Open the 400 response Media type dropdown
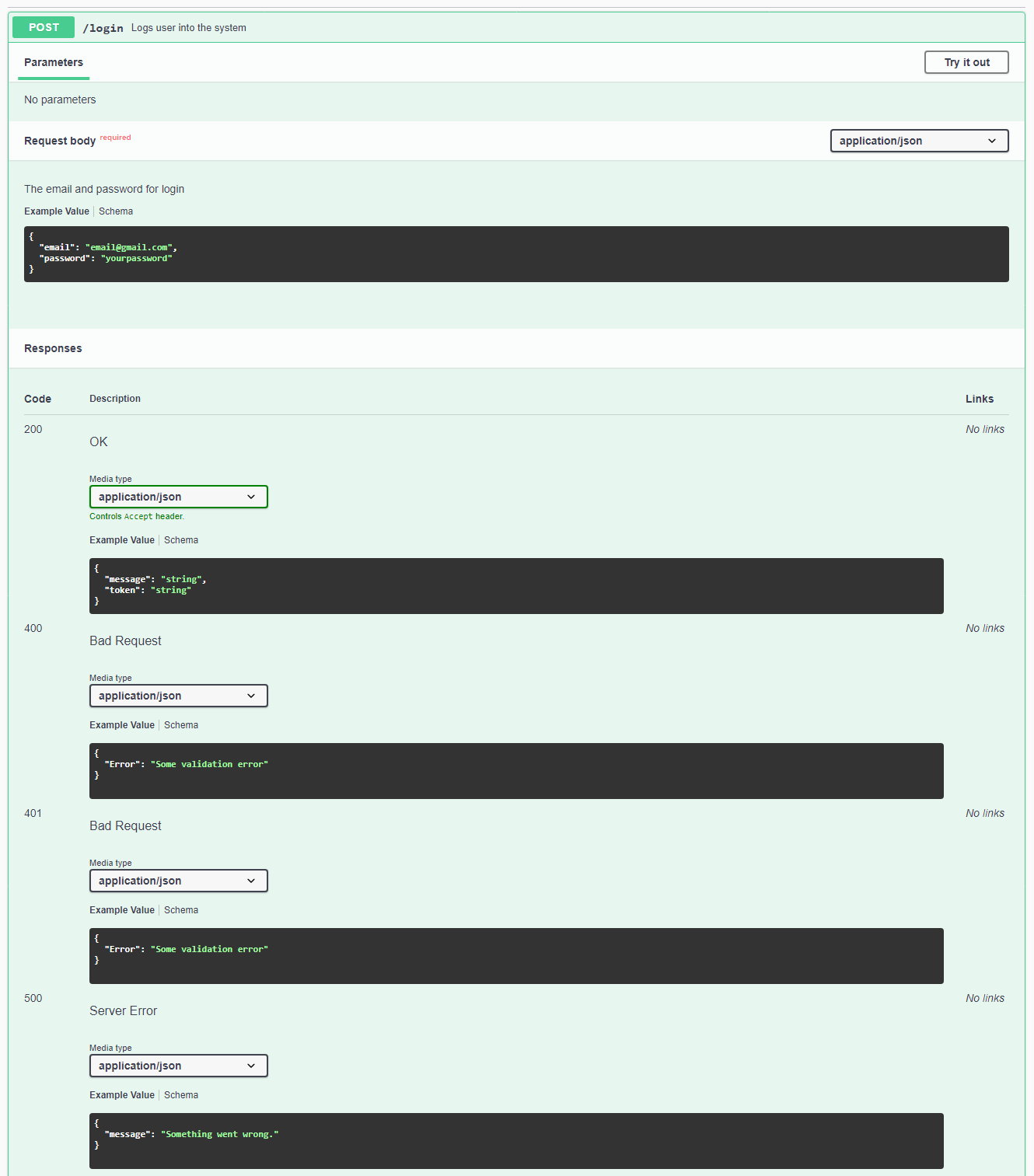 178,696
